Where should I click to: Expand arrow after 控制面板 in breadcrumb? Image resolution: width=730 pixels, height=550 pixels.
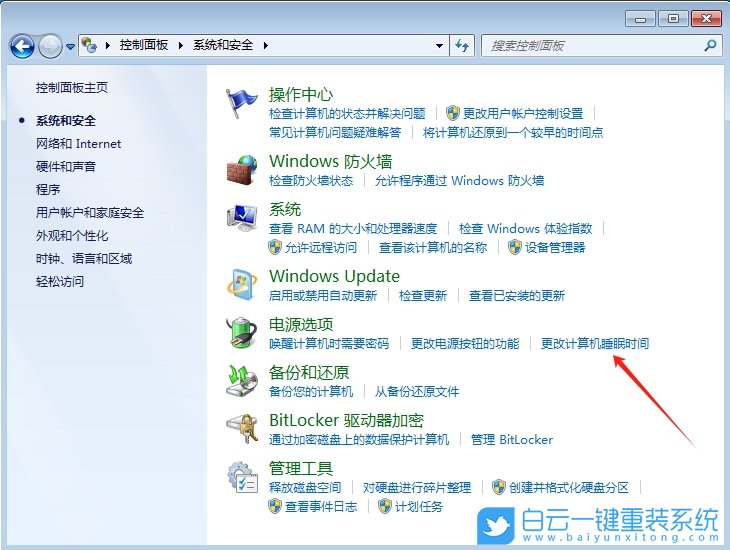pyautogui.click(x=181, y=46)
